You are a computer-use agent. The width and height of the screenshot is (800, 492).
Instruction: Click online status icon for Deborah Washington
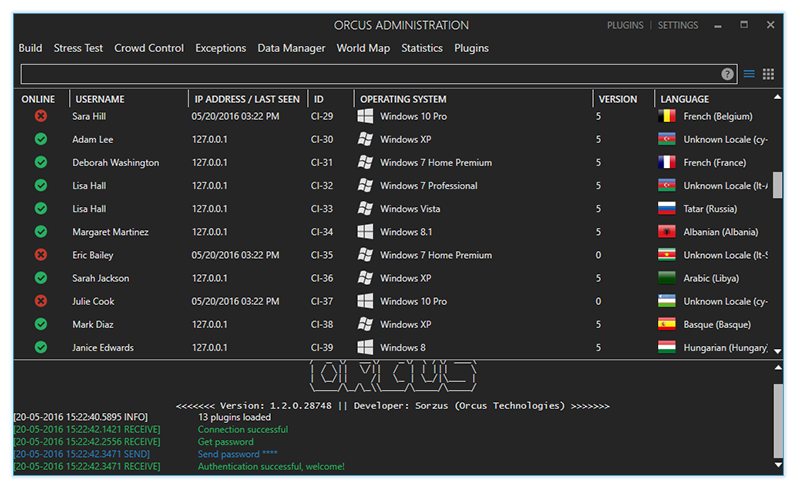41,162
